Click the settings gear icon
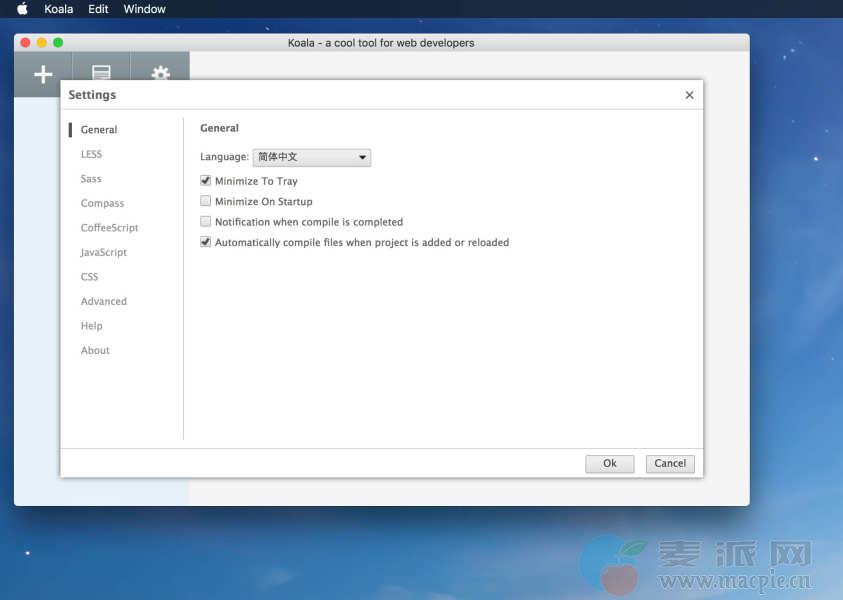843x600 pixels. [160, 73]
